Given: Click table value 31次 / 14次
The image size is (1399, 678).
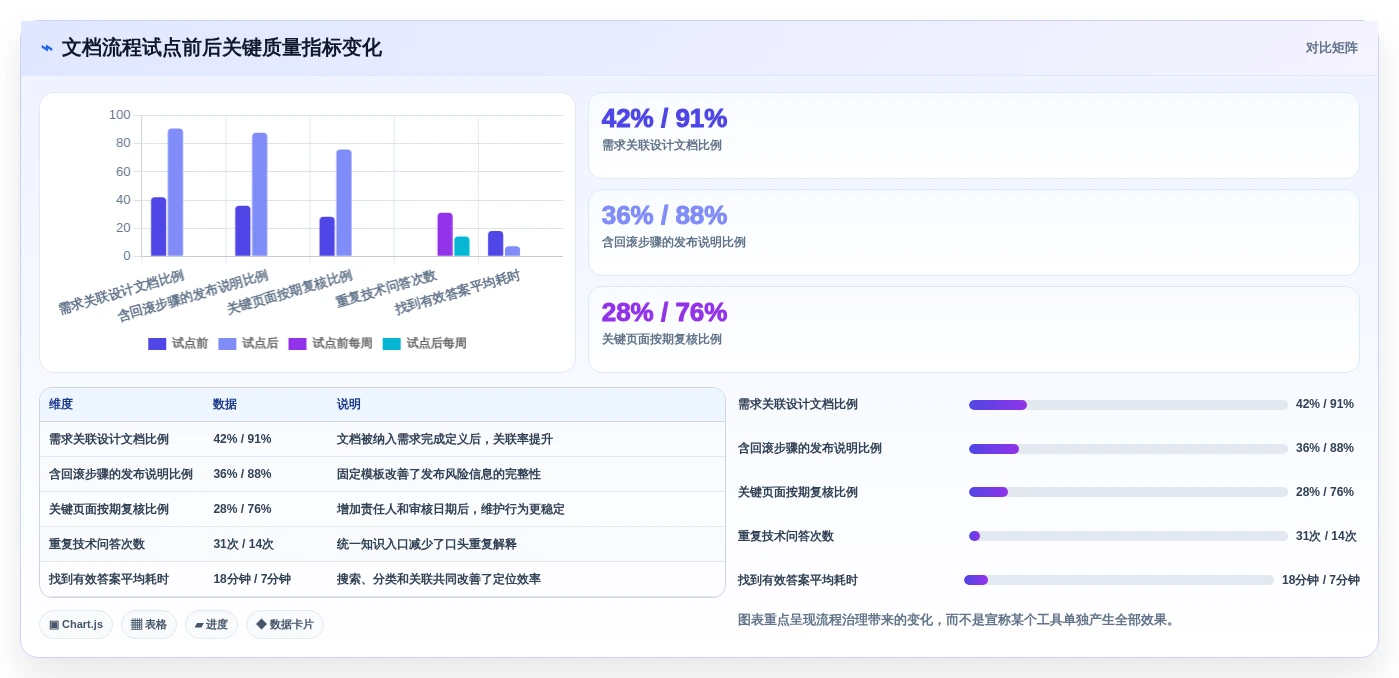Looking at the screenshot, I should click(x=243, y=545).
